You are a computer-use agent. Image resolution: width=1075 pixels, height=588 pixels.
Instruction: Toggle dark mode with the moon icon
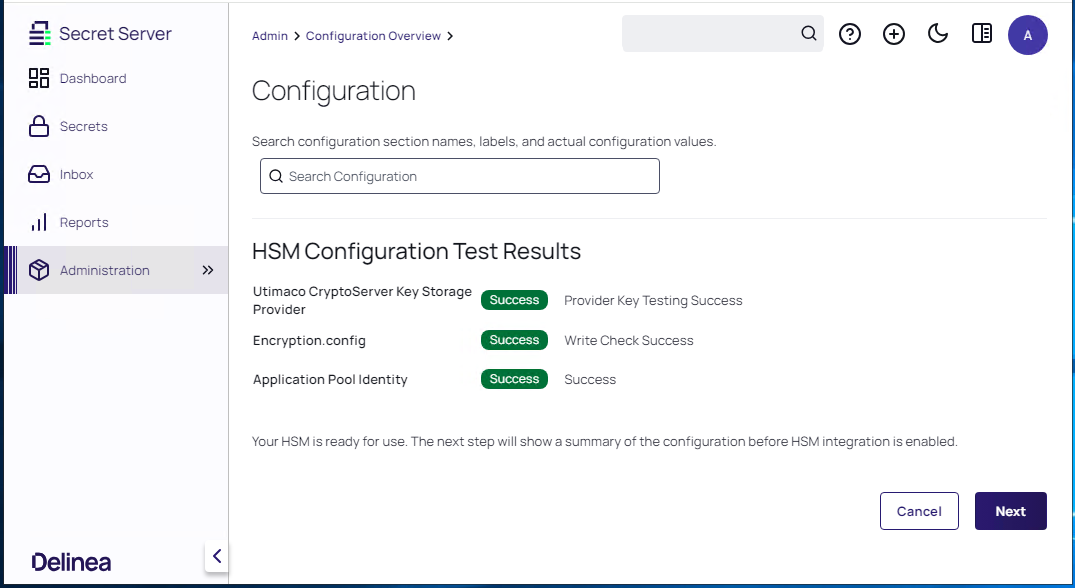pyautogui.click(x=937, y=33)
